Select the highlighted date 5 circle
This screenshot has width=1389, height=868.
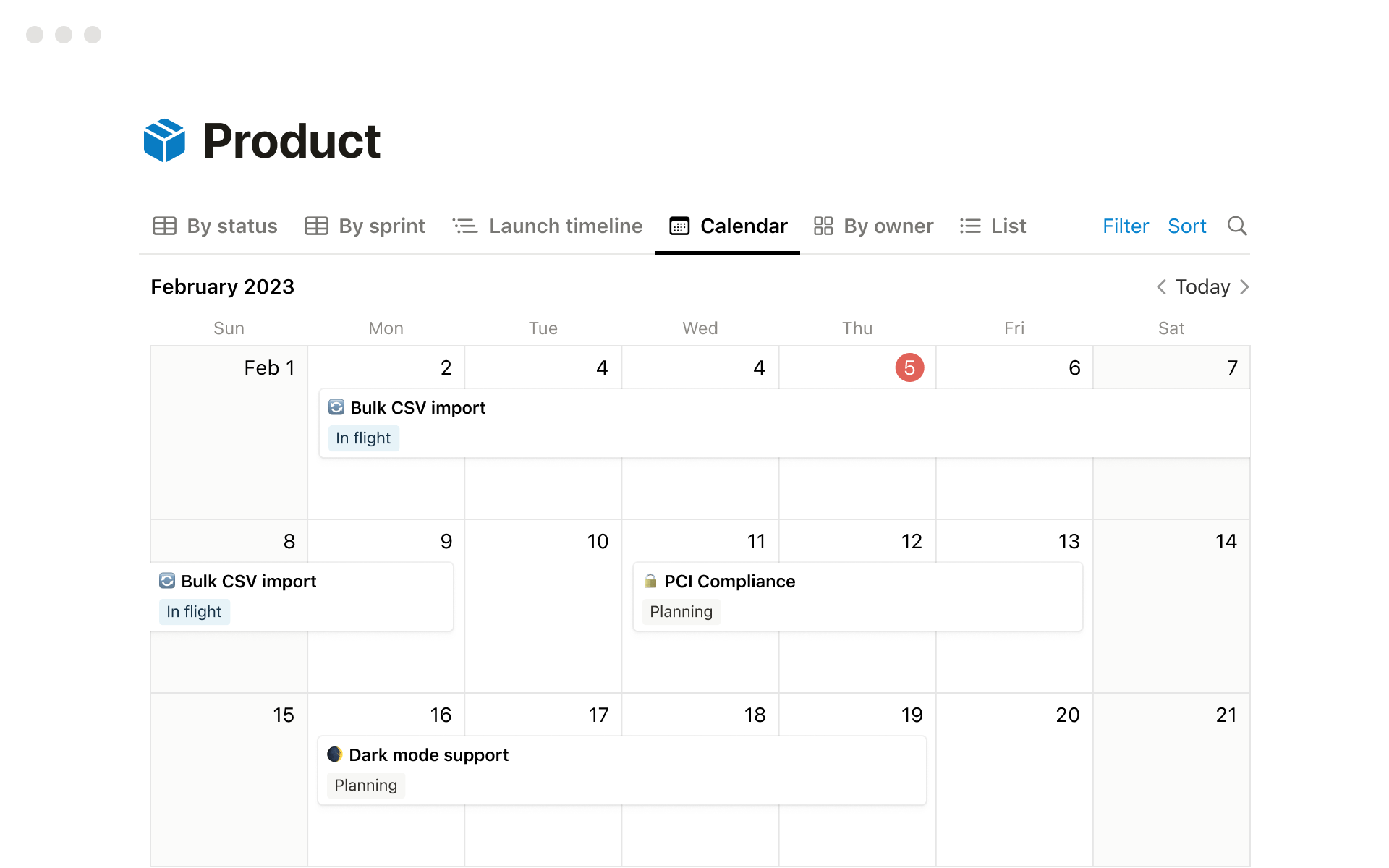point(909,367)
